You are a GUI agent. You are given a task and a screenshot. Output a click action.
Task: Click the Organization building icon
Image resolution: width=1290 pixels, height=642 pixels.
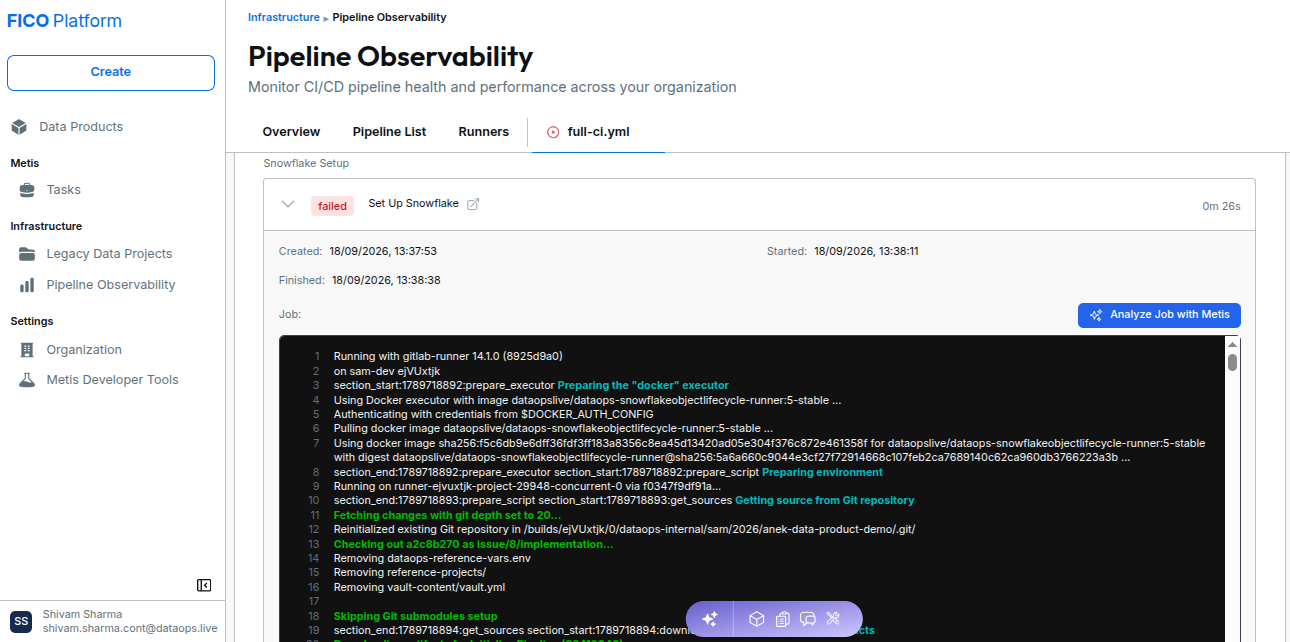27,350
